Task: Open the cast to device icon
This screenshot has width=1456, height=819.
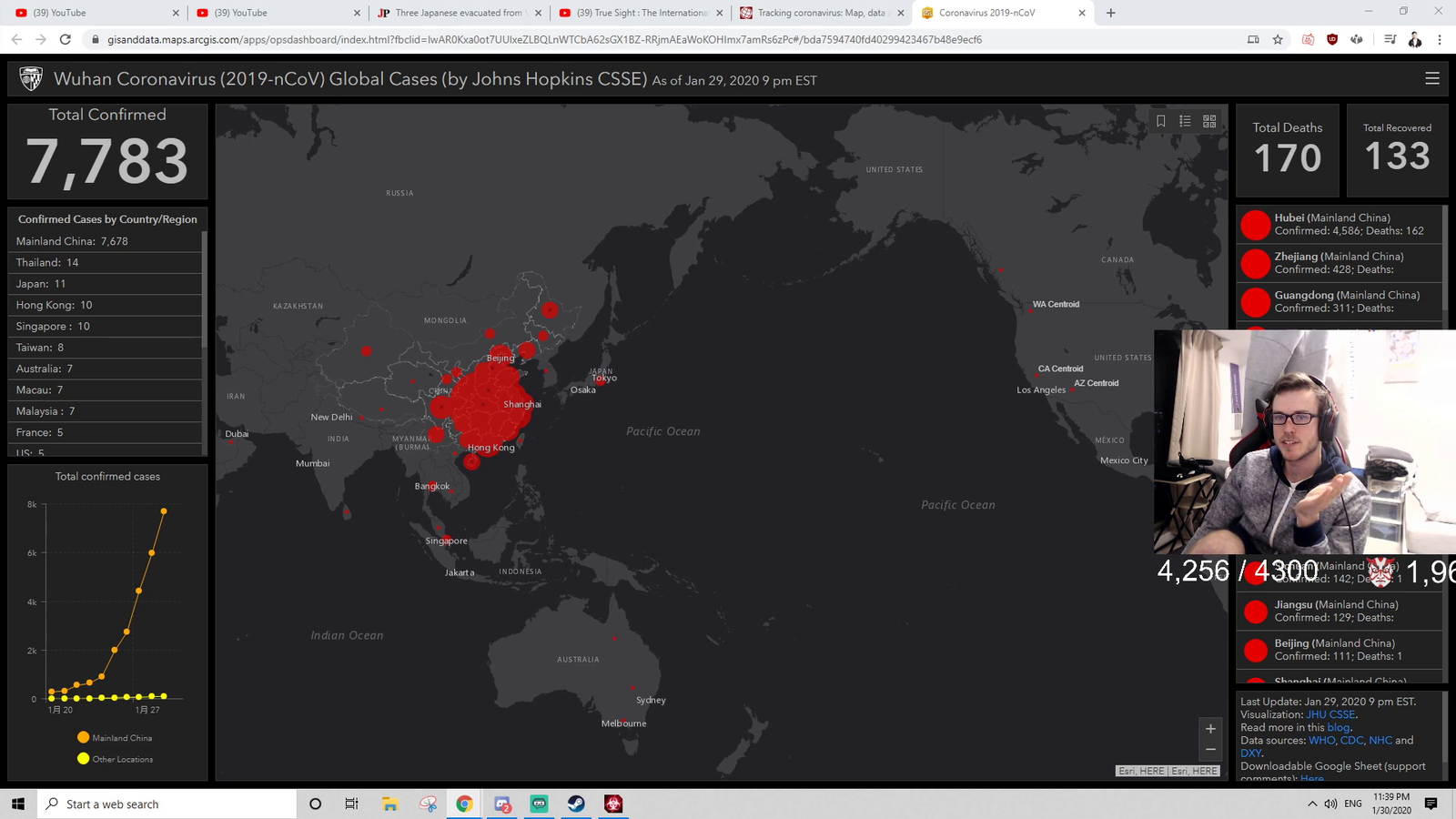Action: tap(1253, 39)
